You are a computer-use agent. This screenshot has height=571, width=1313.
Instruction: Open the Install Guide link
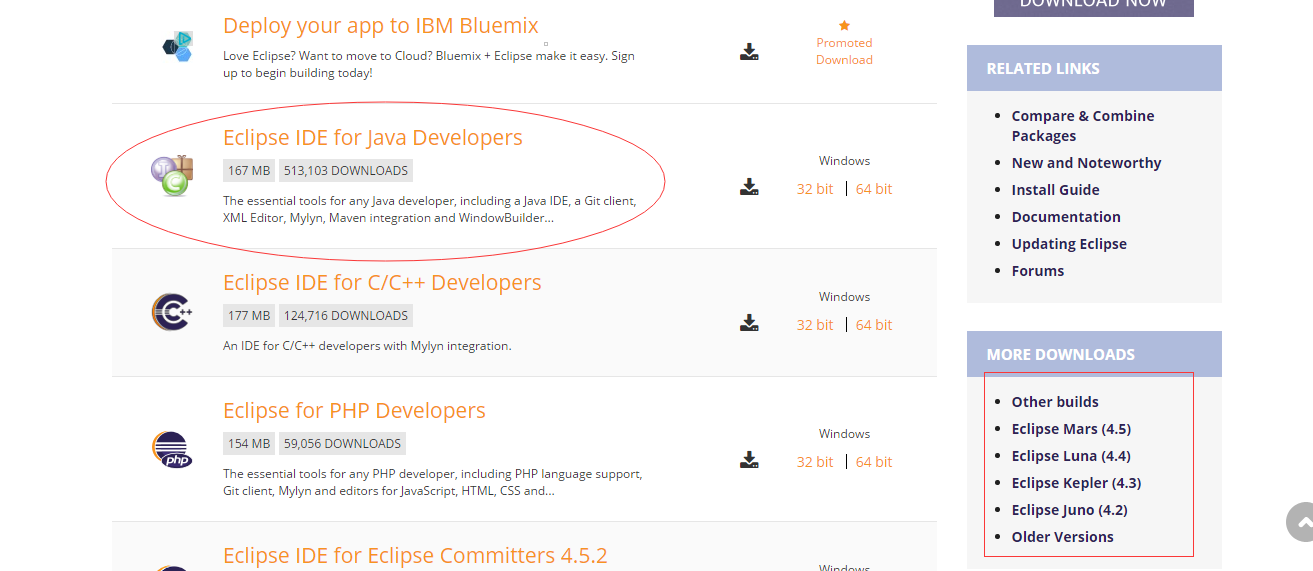[1055, 190]
